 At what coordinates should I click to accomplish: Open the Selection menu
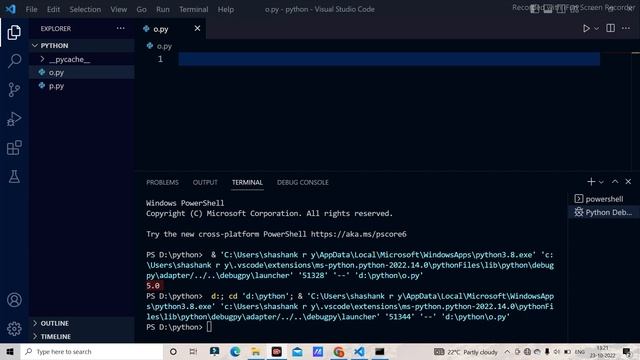click(x=85, y=9)
